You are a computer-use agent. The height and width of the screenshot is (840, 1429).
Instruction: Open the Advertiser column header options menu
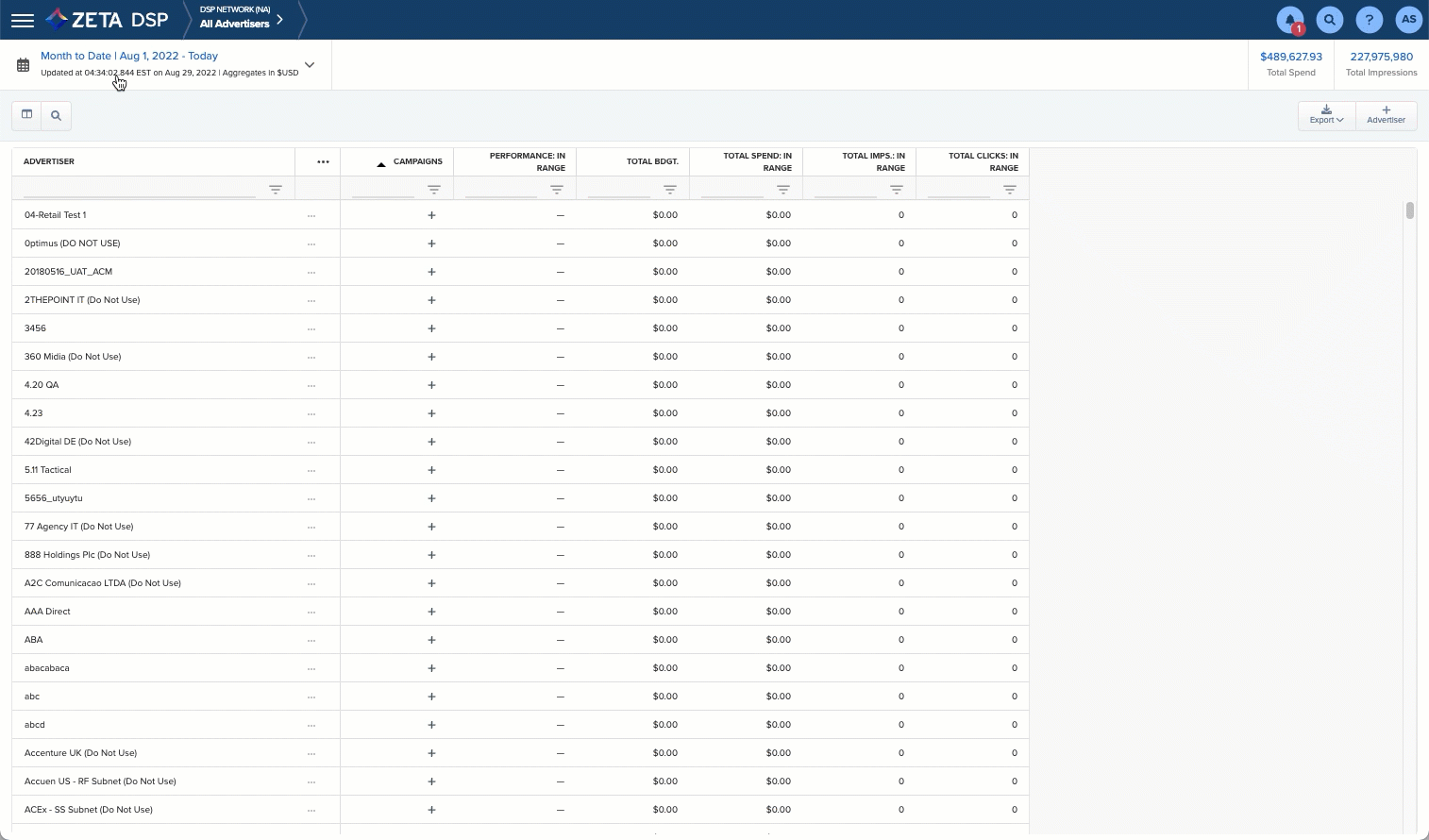[323, 161]
